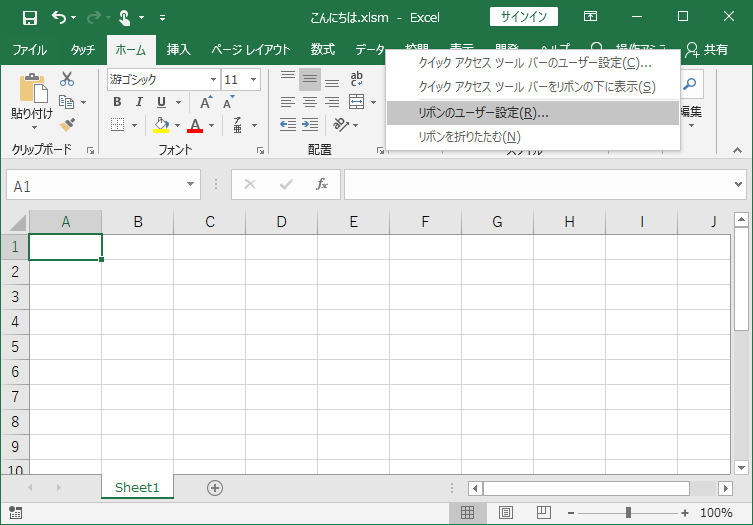The width and height of the screenshot is (753, 525).
Task: Expand the formula bar chevron
Action: pyautogui.click(x=738, y=184)
